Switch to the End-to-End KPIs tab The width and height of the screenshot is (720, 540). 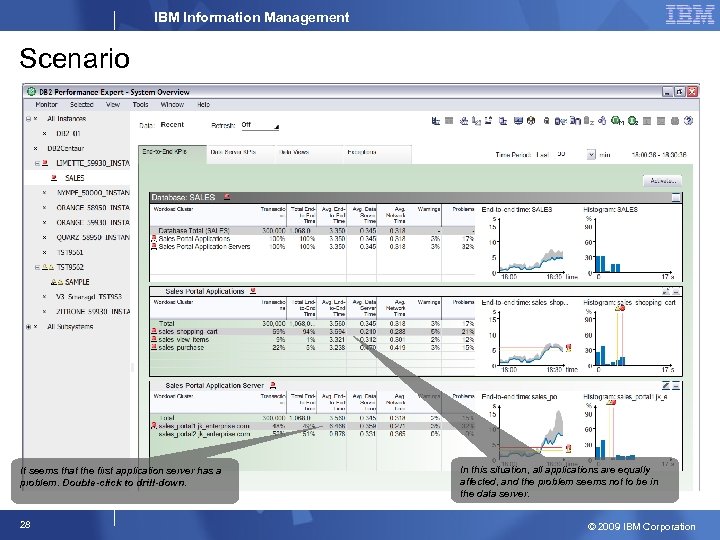coord(172,154)
